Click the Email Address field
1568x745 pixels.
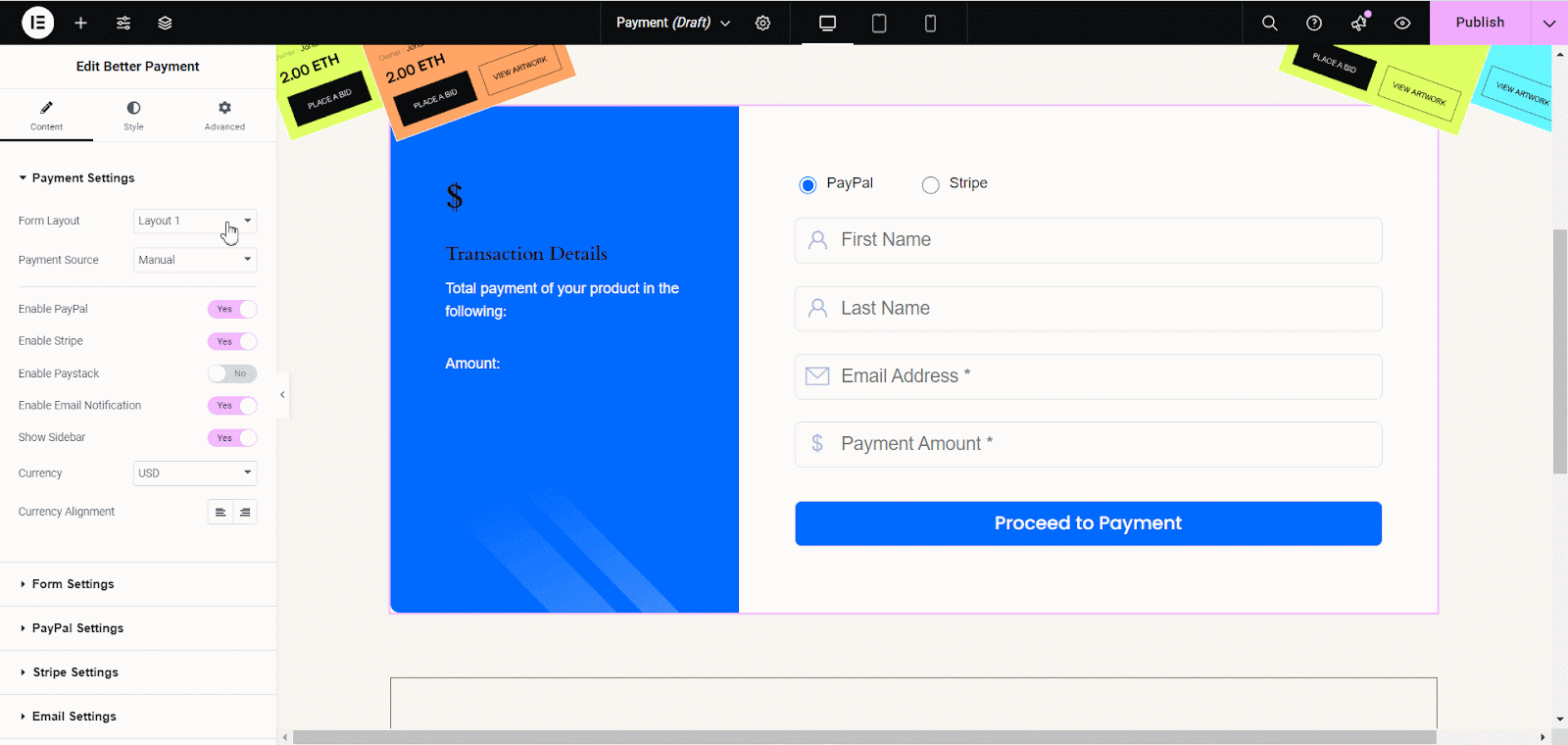point(1088,376)
